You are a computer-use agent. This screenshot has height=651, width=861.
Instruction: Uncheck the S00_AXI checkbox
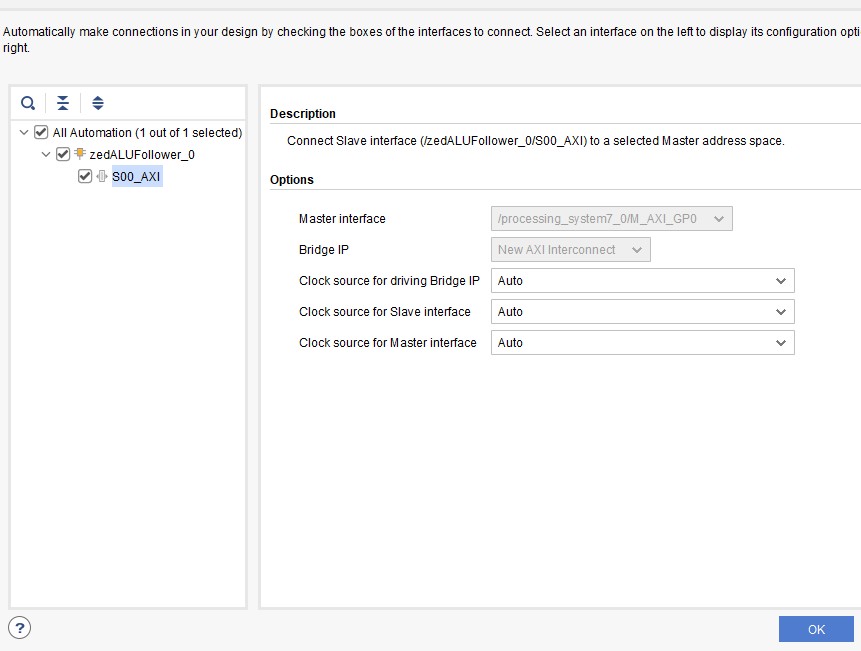[x=85, y=177]
